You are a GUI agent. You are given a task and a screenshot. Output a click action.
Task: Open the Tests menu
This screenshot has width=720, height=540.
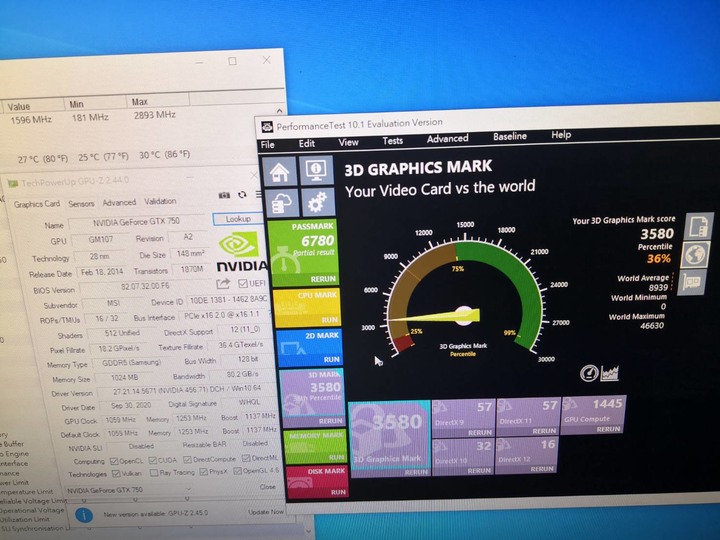coord(393,141)
